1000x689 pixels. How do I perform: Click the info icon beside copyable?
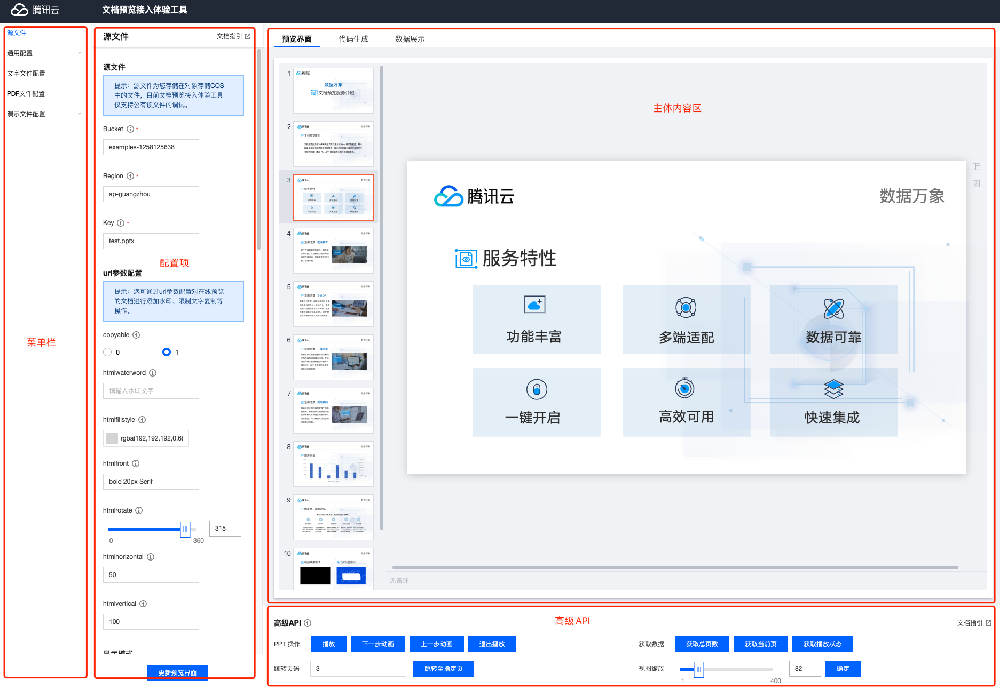pyautogui.click(x=136, y=335)
